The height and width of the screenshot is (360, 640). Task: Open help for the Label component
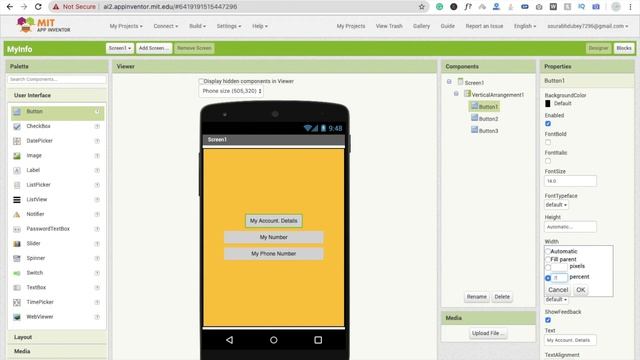pyautogui.click(x=97, y=170)
